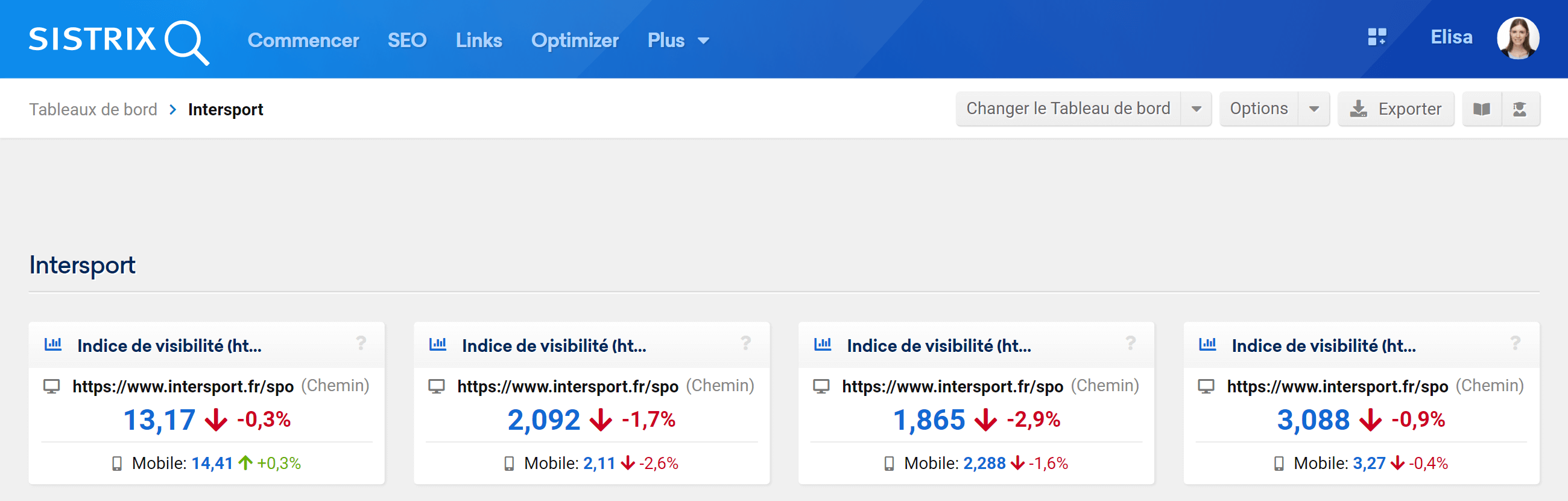Export the dashboard with Exporter
This screenshot has height=501, width=1568.
tap(1396, 109)
